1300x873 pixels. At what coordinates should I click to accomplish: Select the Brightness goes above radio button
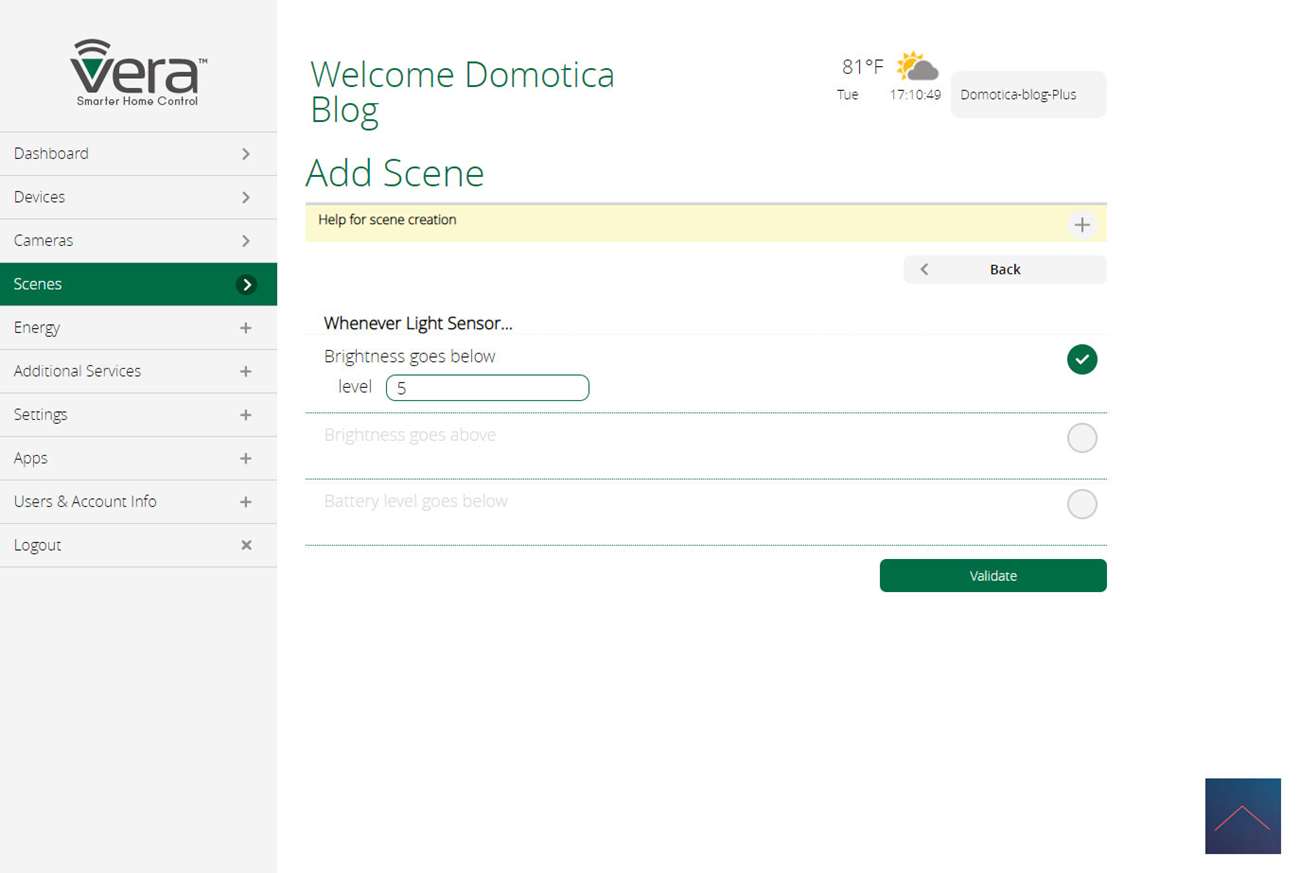(x=1081, y=438)
